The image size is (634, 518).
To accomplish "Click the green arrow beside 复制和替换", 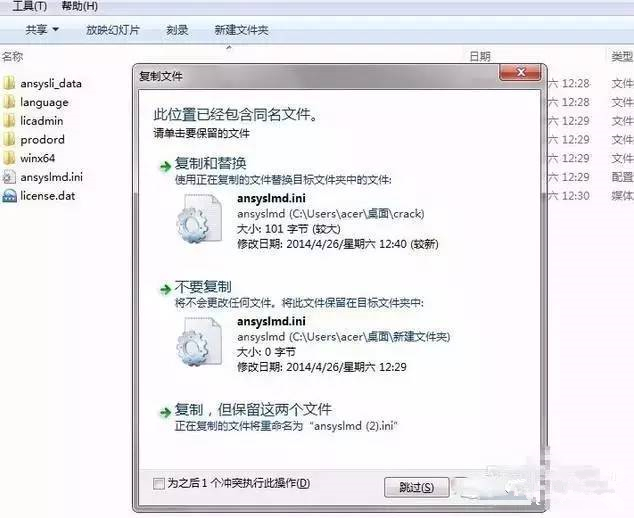I will pos(165,166).
